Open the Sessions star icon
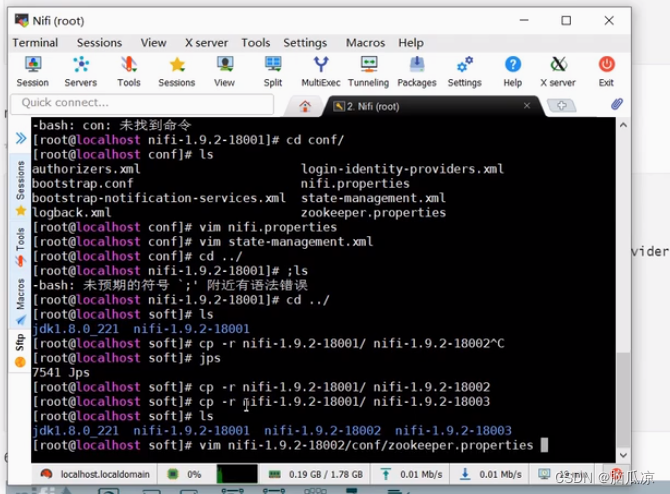The image size is (670, 494). click(176, 71)
